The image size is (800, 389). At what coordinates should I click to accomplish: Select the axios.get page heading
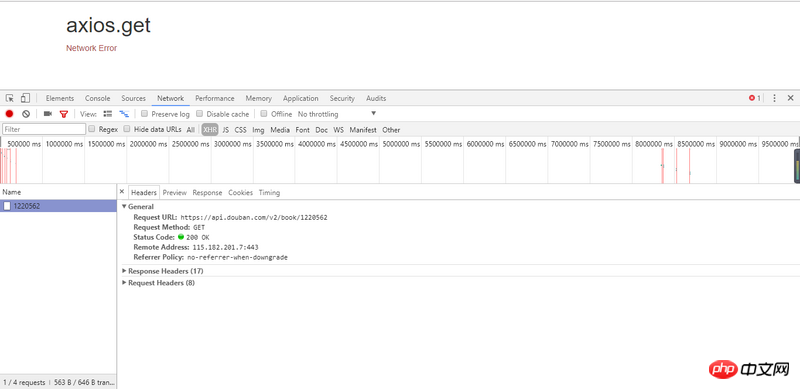(108, 25)
